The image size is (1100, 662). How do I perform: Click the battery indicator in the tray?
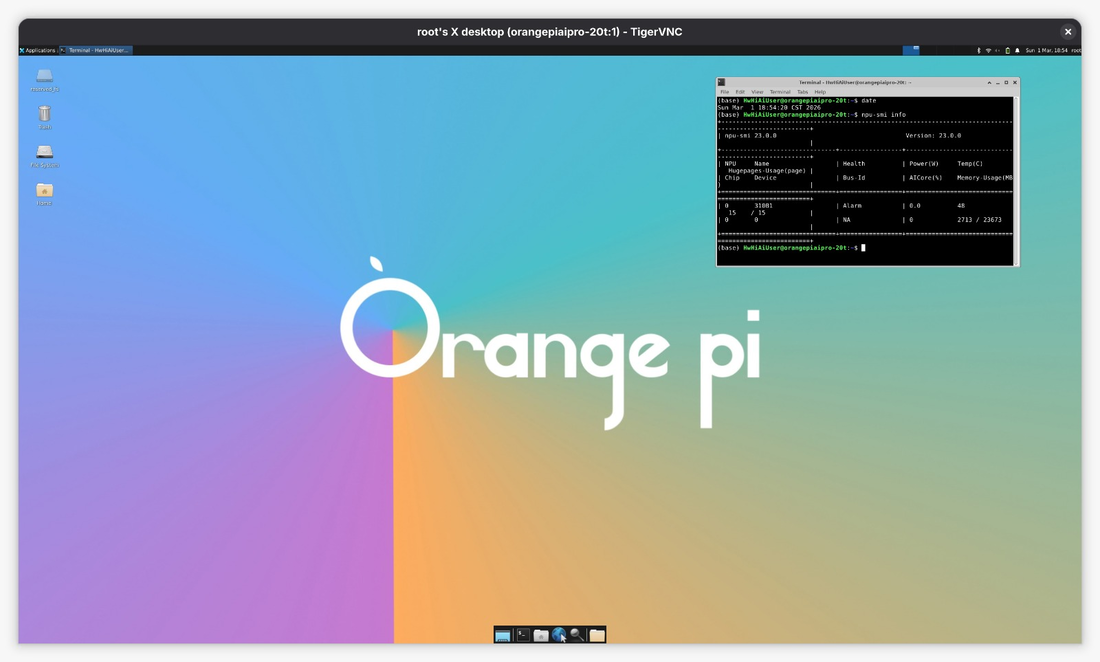[1008, 49]
